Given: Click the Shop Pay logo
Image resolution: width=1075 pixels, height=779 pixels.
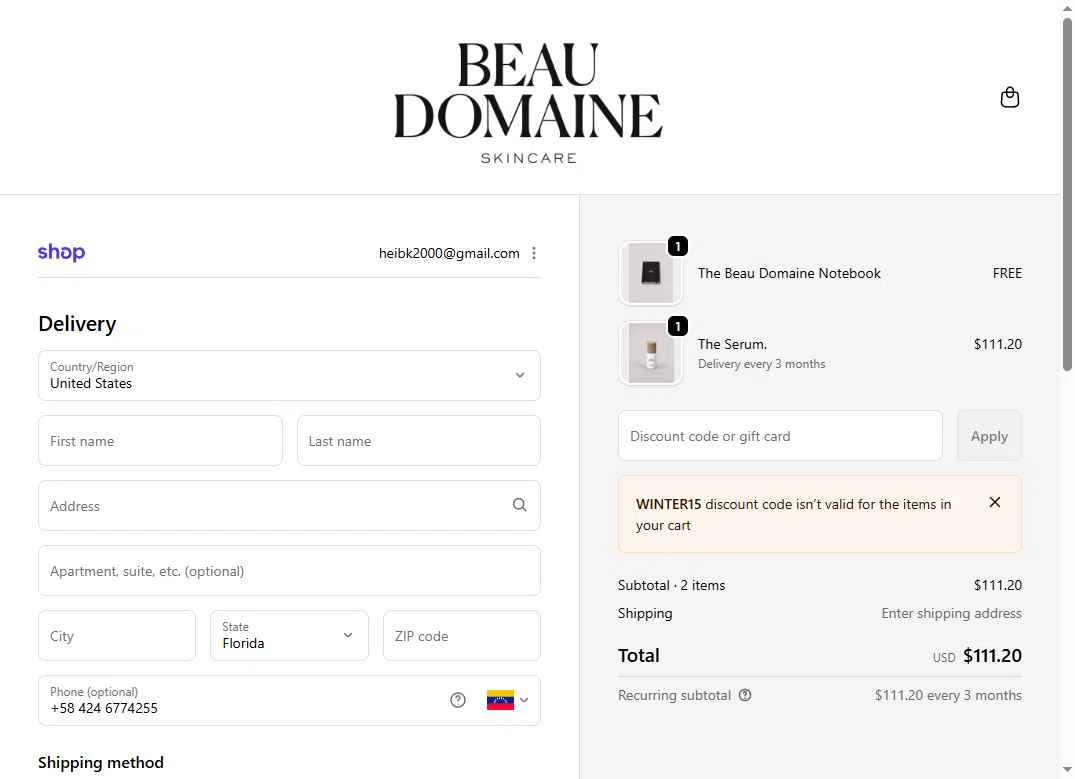Looking at the screenshot, I should (62, 252).
